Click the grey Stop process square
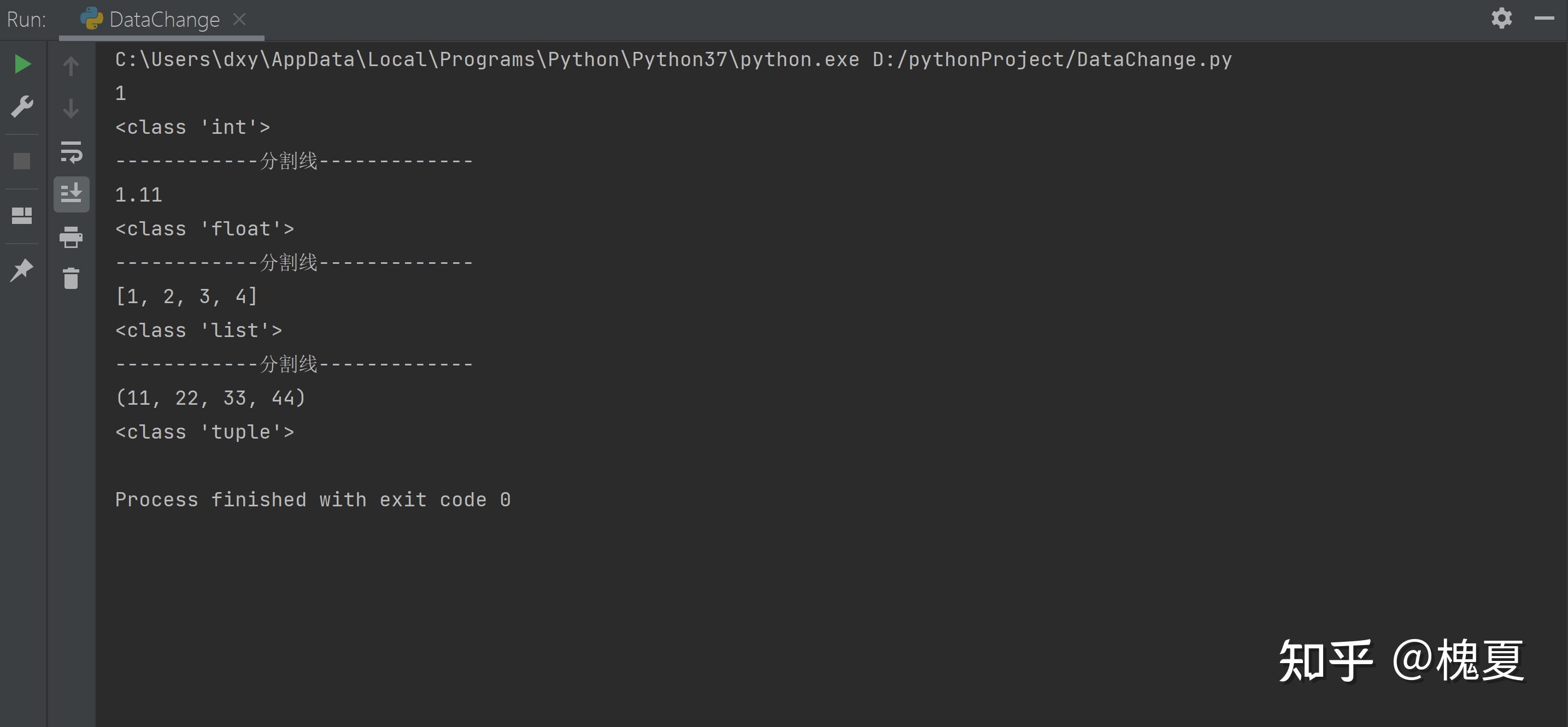1568x727 pixels. [x=22, y=161]
